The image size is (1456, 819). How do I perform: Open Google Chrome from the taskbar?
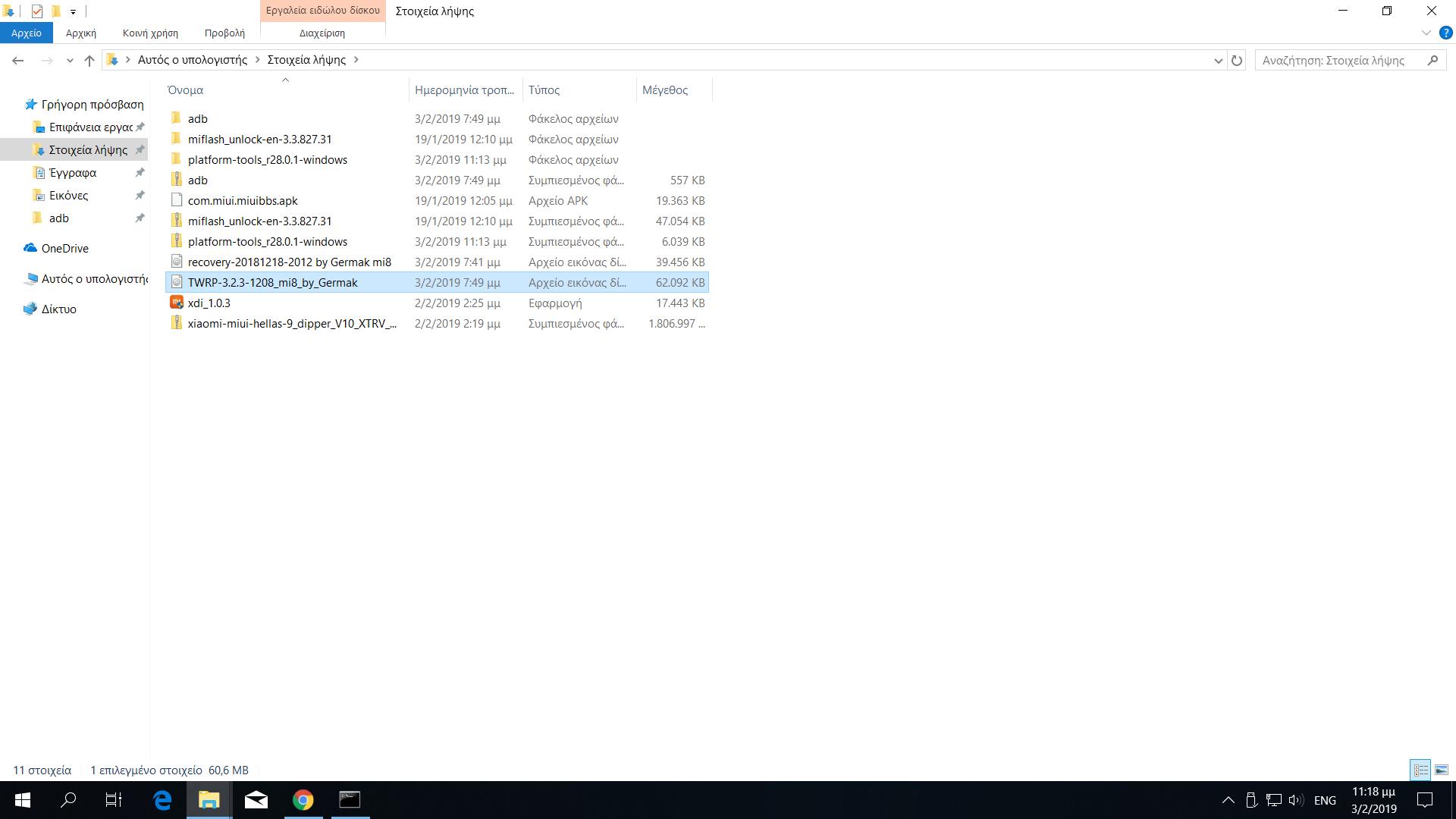[x=303, y=800]
